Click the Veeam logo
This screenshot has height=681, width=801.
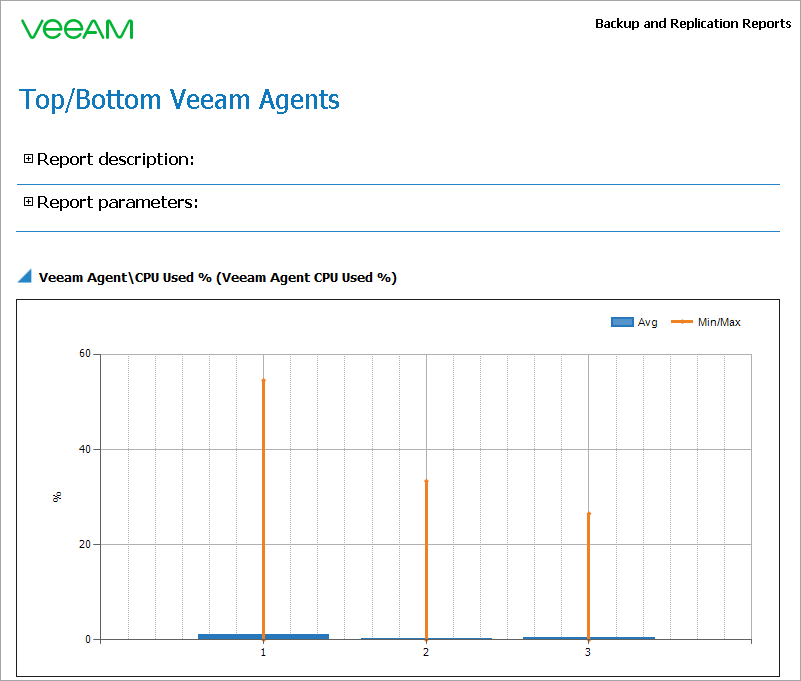click(x=77, y=29)
